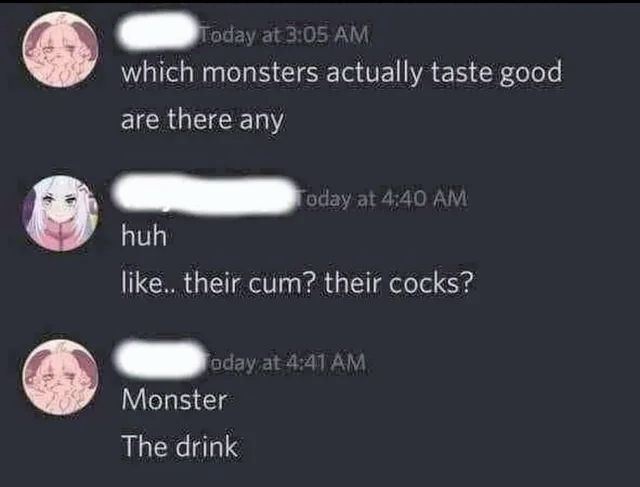640x487 pixels.
Task: Select the redacted username at 4:40 AM
Action: (203, 194)
